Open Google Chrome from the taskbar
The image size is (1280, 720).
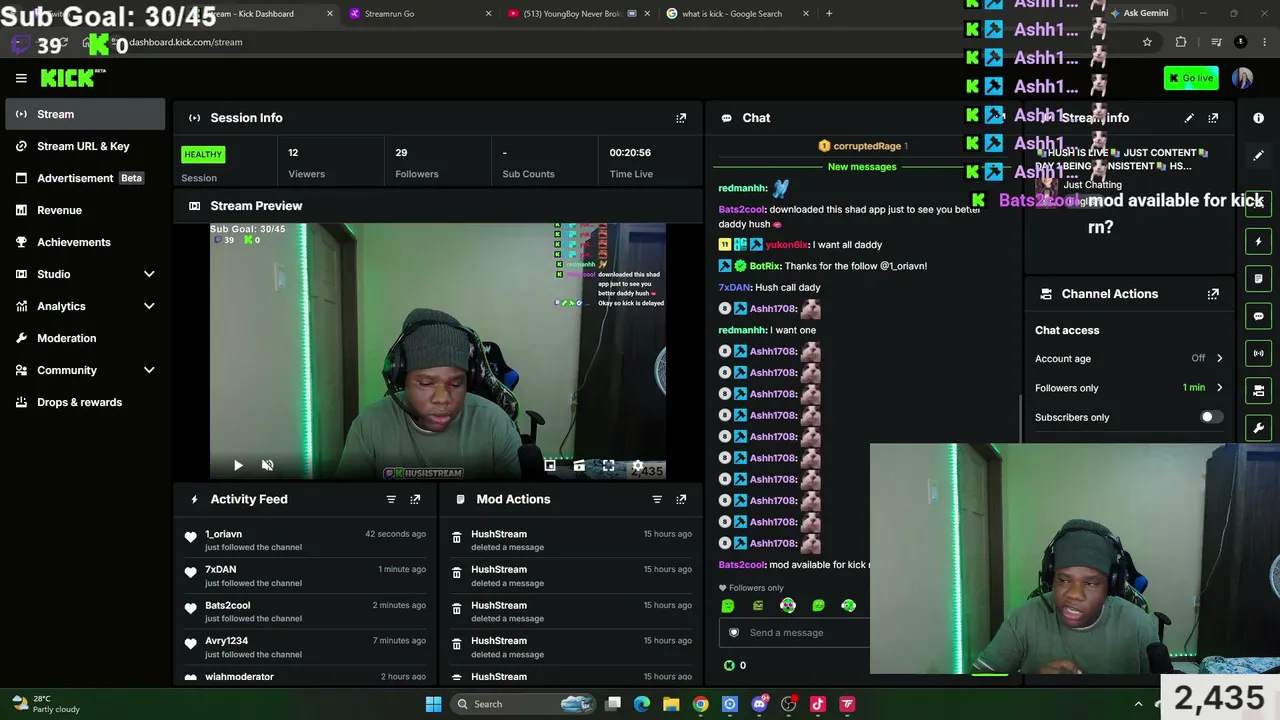pos(700,704)
